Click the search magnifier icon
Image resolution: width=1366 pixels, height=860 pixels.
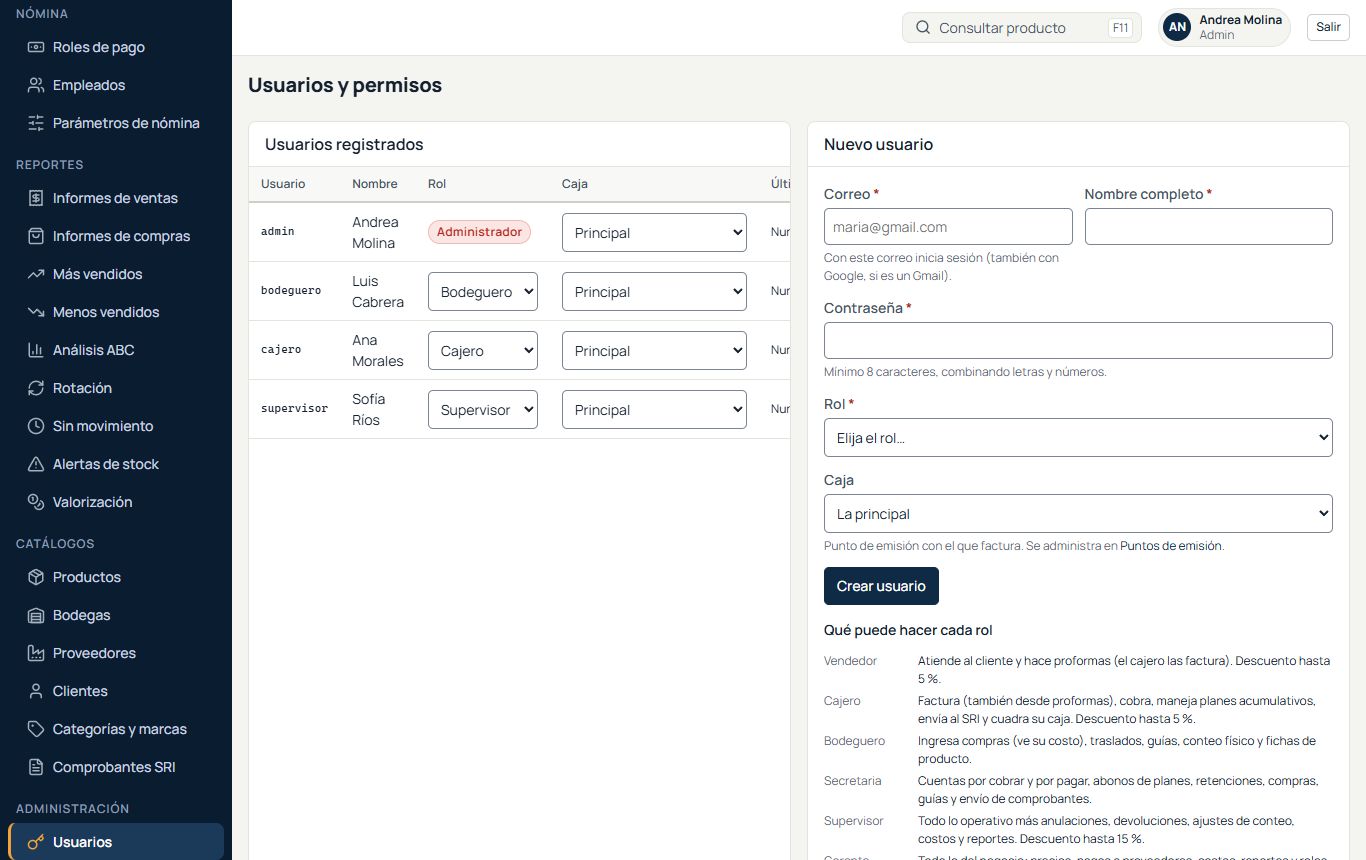click(x=923, y=28)
